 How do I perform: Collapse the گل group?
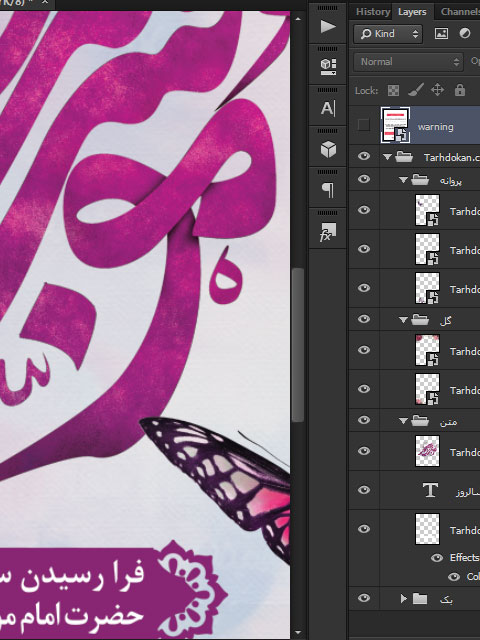pos(403,320)
